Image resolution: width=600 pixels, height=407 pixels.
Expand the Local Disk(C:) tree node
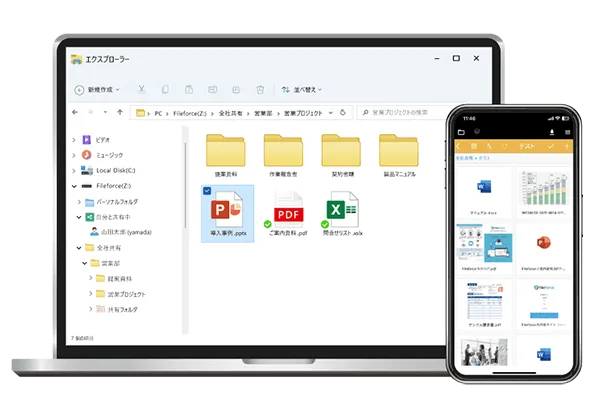(x=74, y=170)
